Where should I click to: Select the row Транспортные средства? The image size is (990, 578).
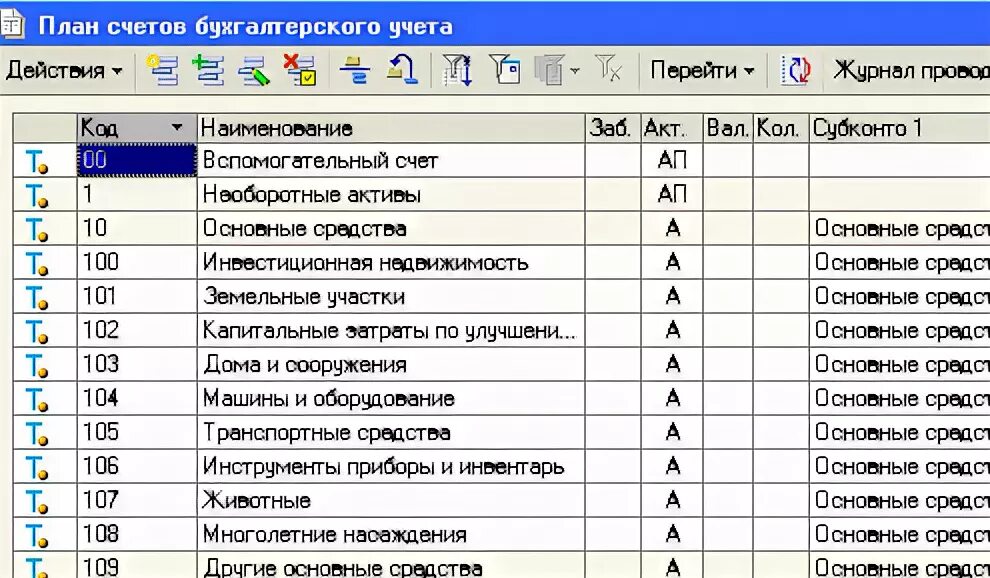tap(502, 433)
